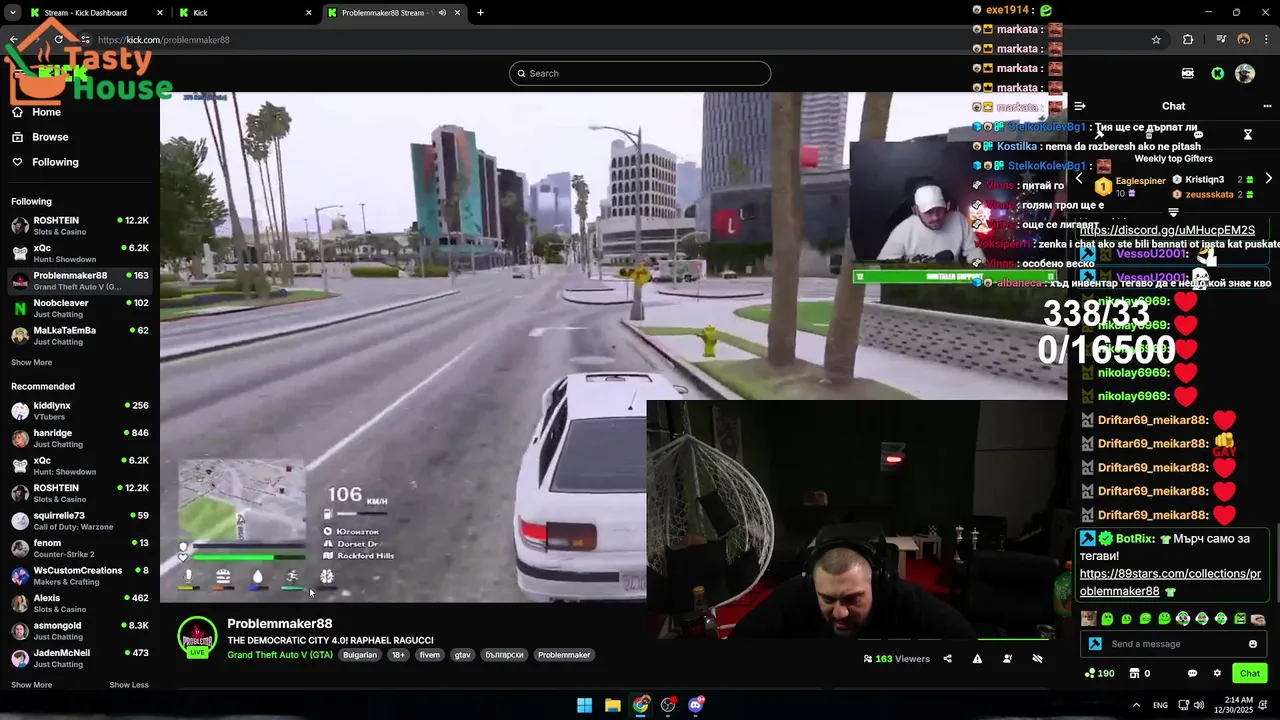1280x720 pixels.
Task: Toggle theatre mode crossed-out icon
Action: click(x=1037, y=659)
